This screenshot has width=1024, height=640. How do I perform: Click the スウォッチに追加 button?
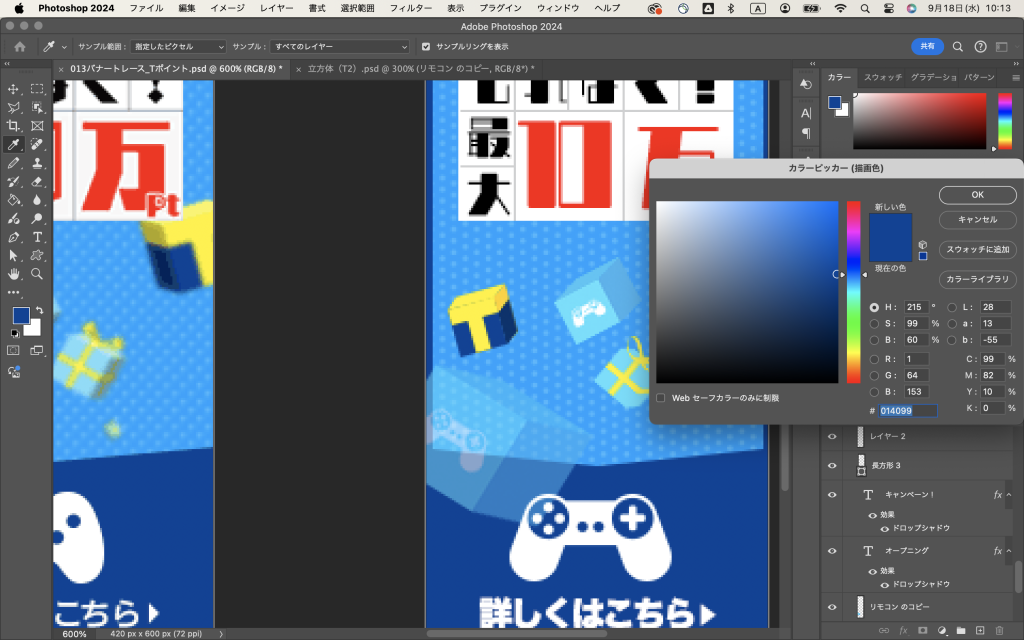click(x=977, y=249)
